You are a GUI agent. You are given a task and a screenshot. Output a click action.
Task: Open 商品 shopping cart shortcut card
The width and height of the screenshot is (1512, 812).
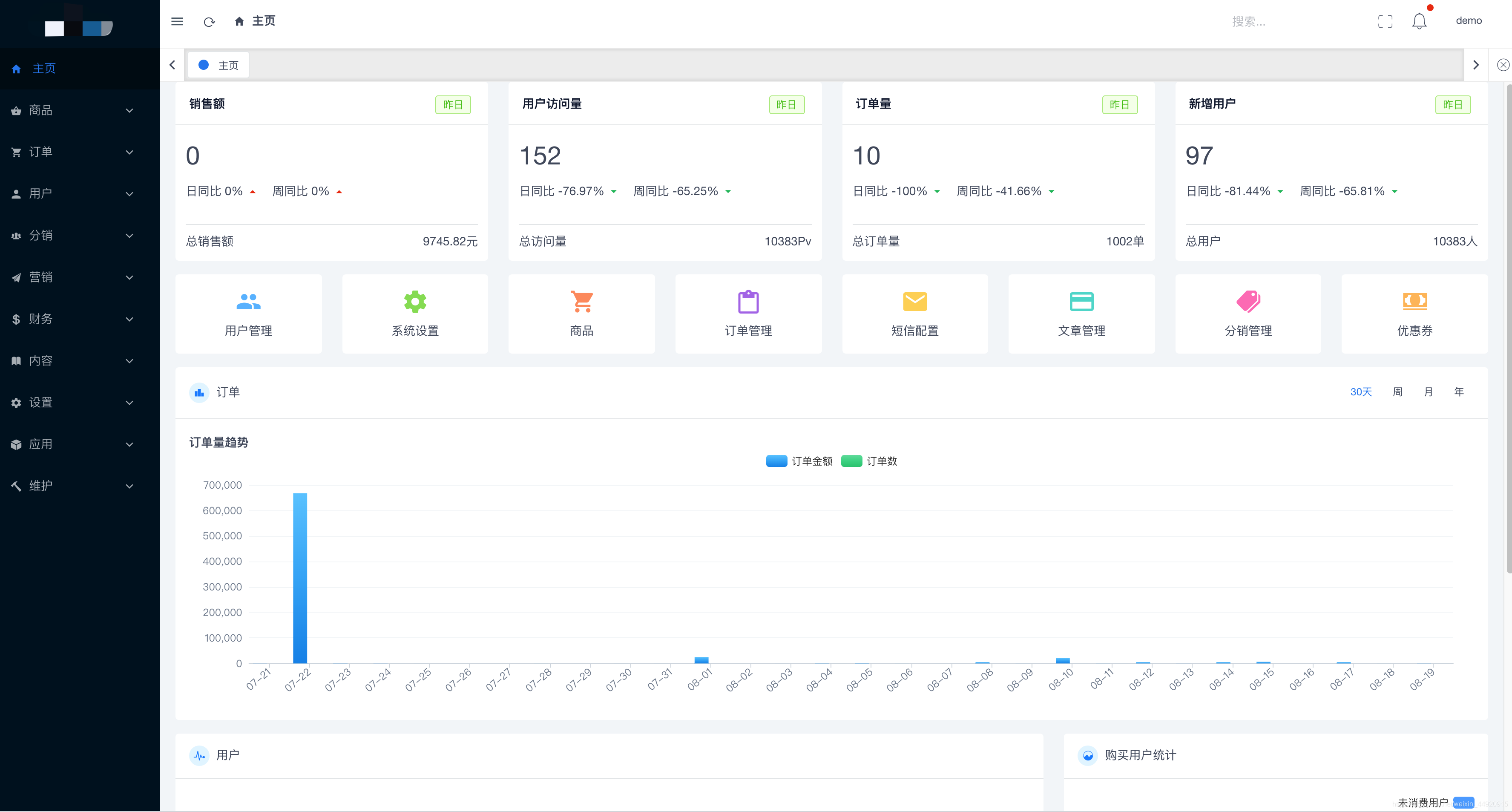(x=582, y=314)
